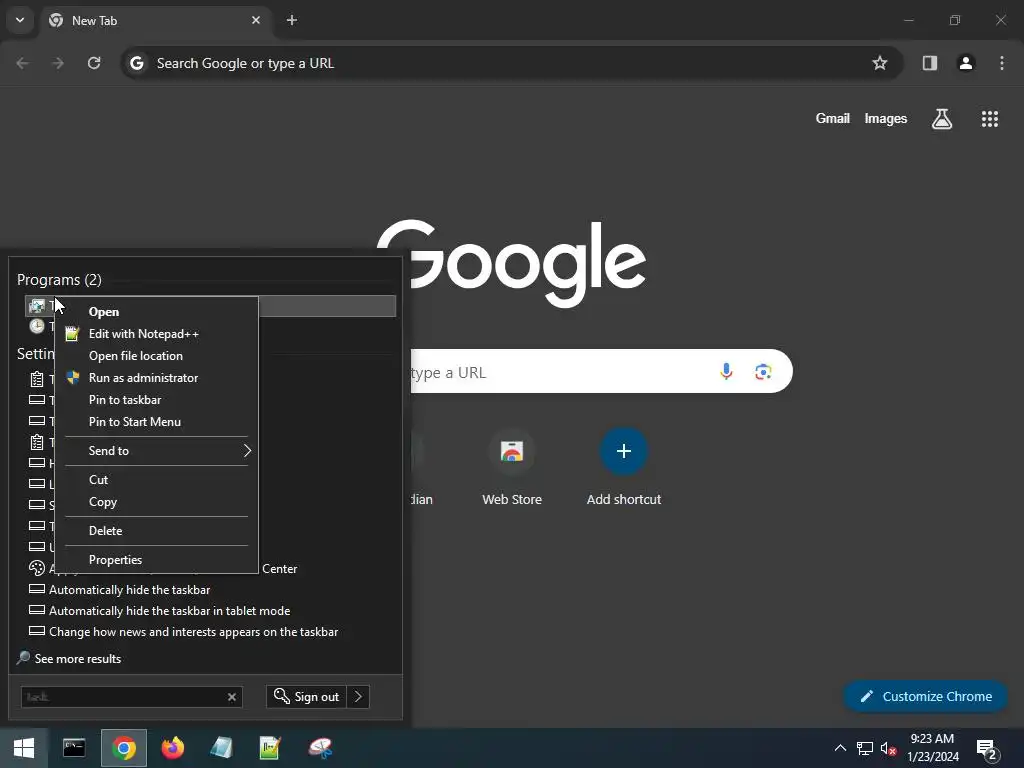Click the Search Labs flask icon

[942, 119]
